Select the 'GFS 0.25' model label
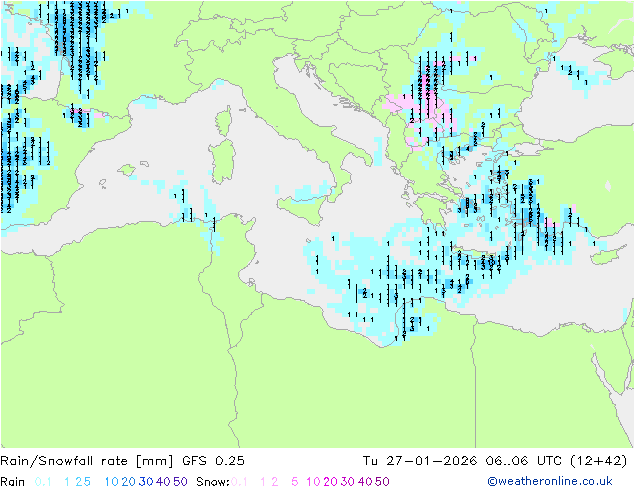The width and height of the screenshot is (634, 490). point(213,461)
